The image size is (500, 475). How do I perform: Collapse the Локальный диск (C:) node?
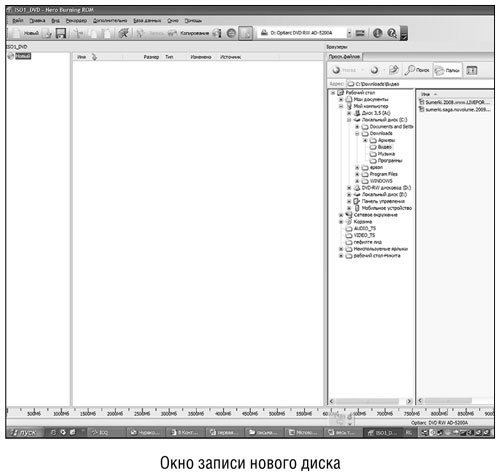pos(349,120)
